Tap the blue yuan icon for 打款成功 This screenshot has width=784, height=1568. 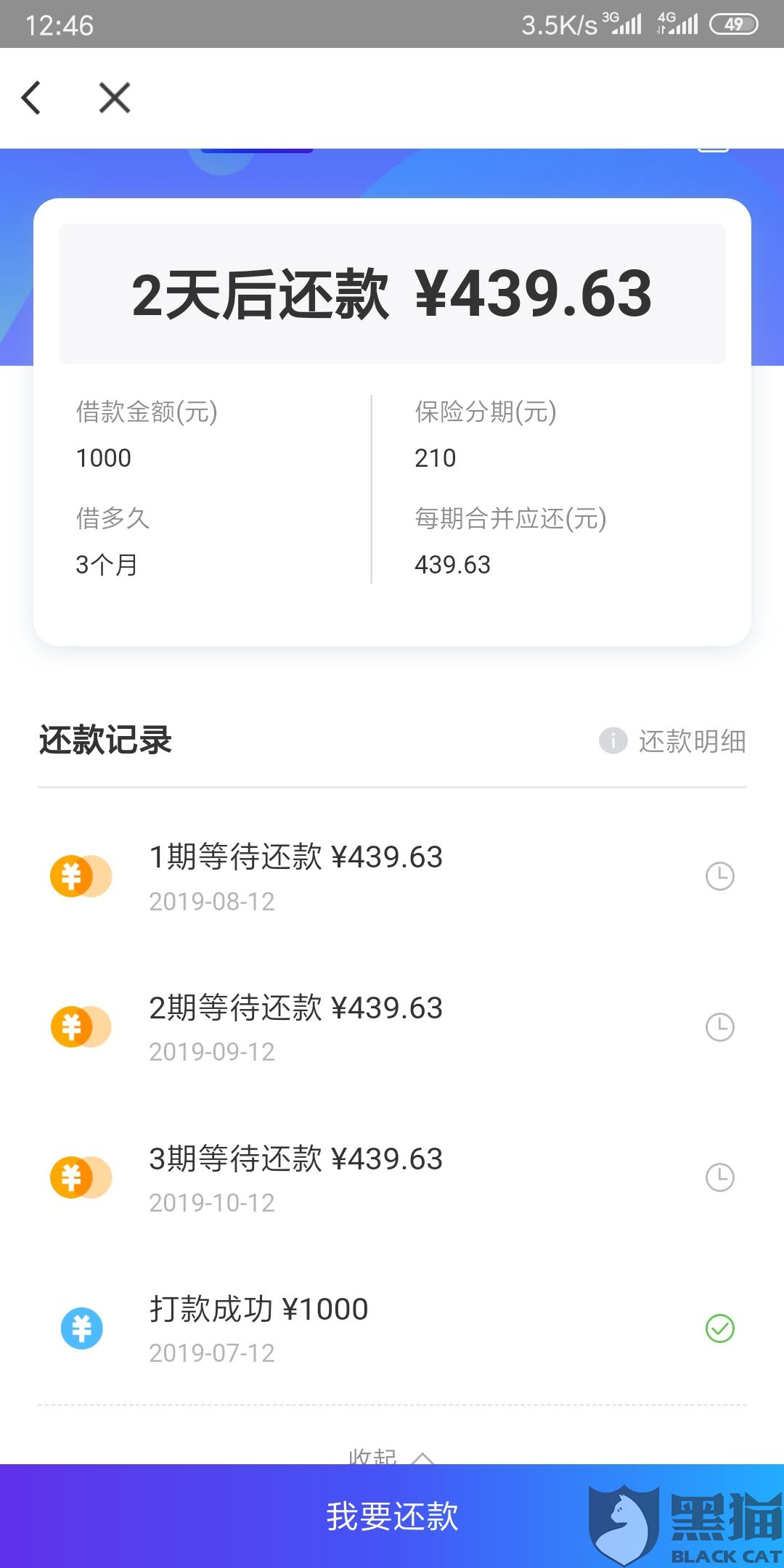(81, 1328)
